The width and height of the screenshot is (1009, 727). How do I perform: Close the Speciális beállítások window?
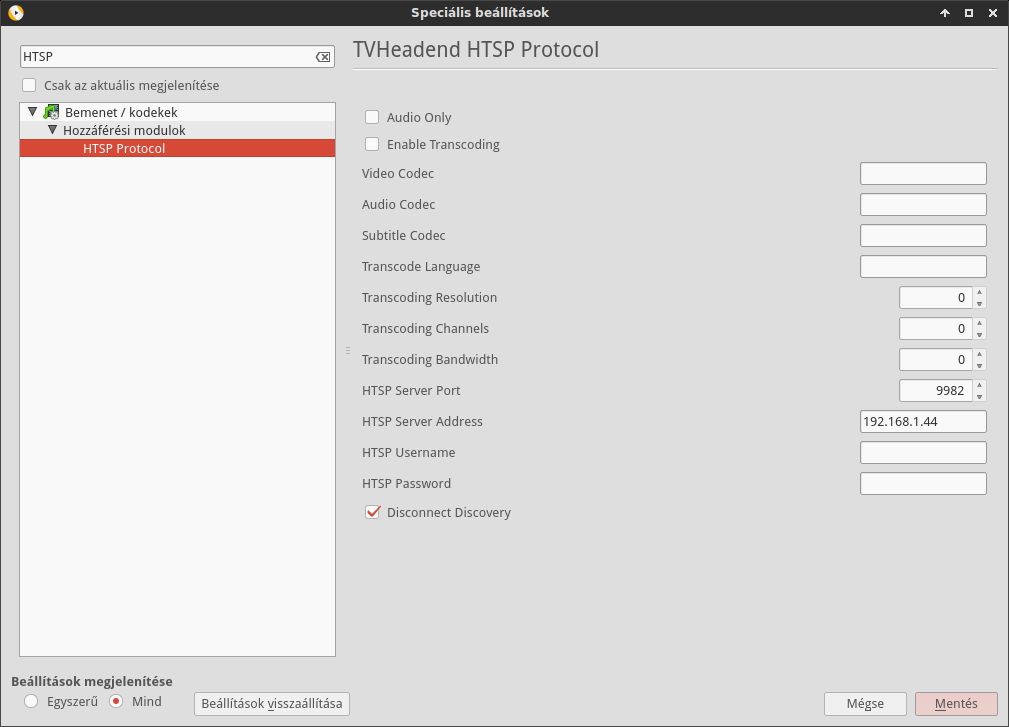coord(993,13)
